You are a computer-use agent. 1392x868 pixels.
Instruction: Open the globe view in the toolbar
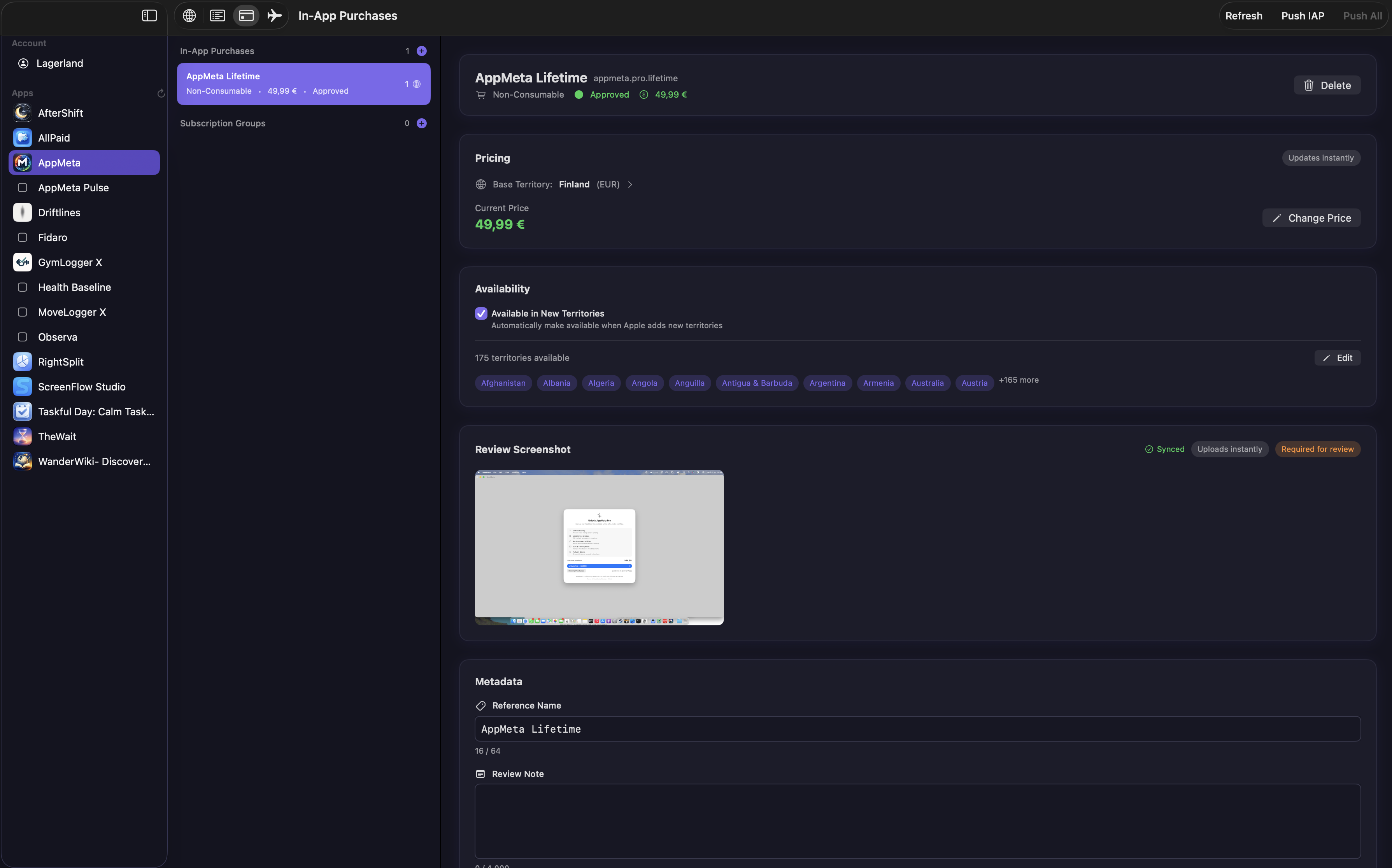pyautogui.click(x=189, y=16)
